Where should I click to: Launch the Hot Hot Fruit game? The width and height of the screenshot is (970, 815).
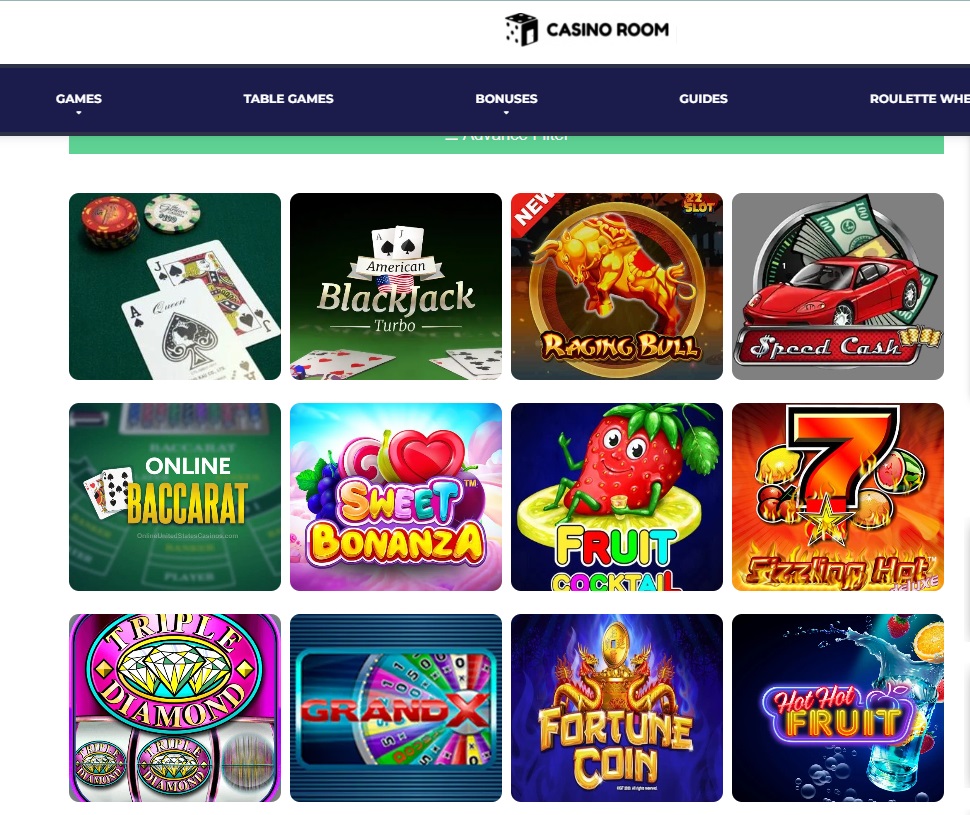point(838,708)
